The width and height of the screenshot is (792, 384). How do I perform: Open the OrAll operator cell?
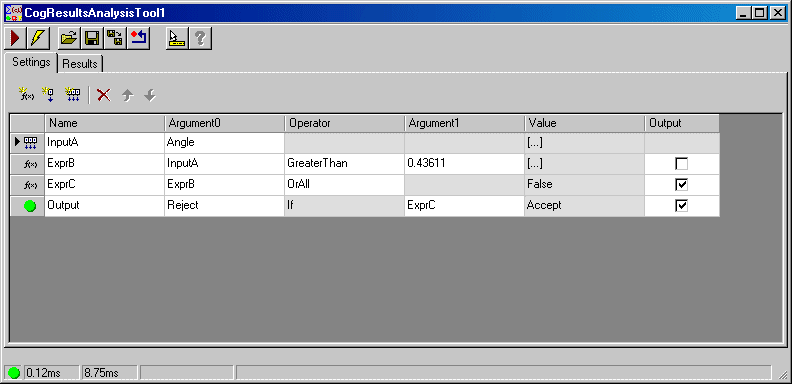[344, 185]
